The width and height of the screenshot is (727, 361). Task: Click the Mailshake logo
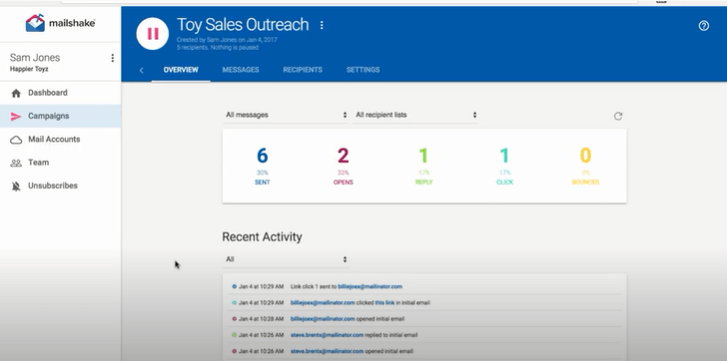(60, 23)
